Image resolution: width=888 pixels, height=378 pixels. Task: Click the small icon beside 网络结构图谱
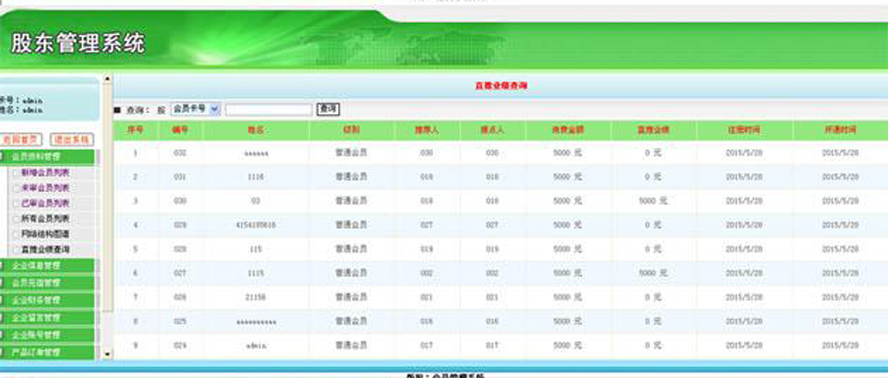[x=16, y=234]
